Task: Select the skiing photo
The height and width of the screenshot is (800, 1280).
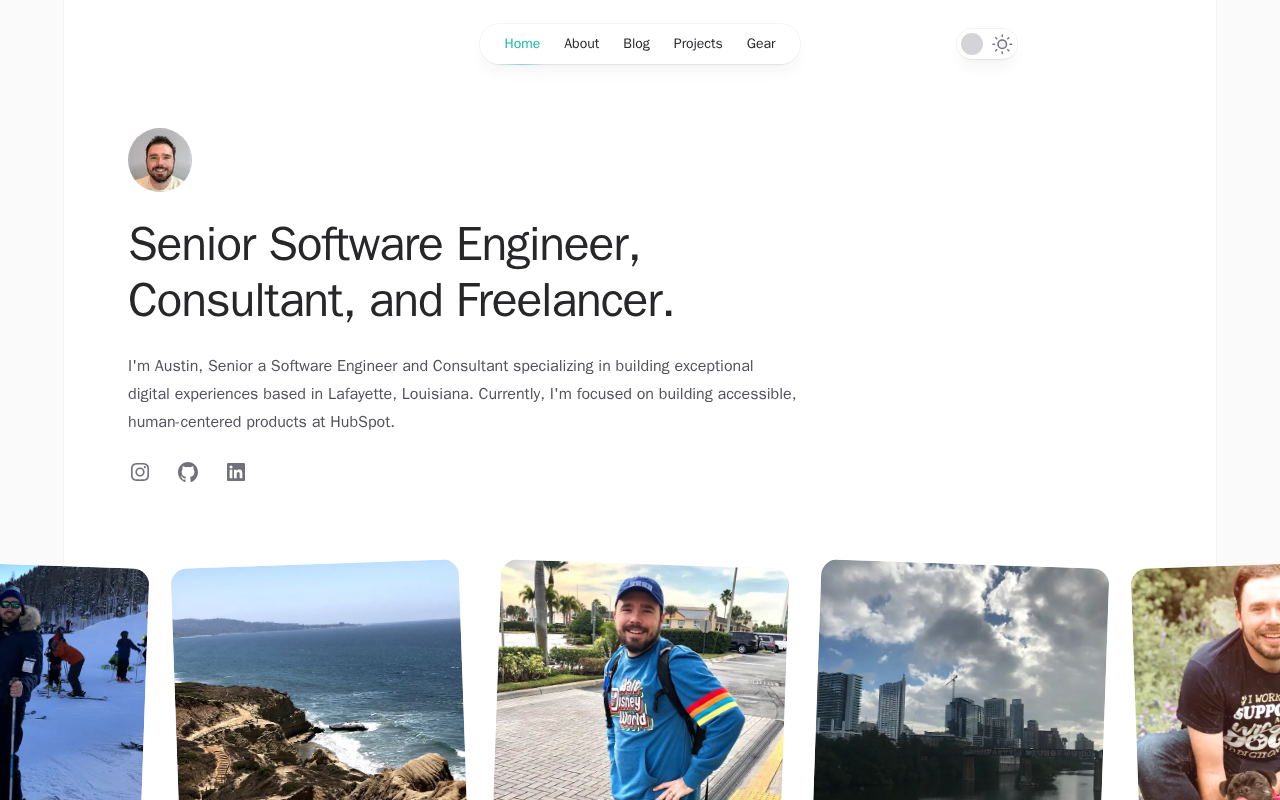Action: (x=70, y=682)
